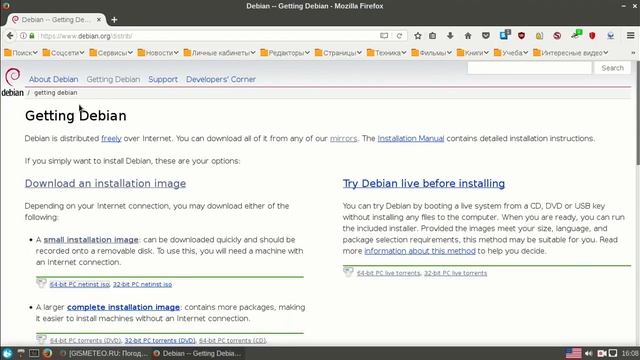Toggle Reader View in the address bar
This screenshot has height=360, width=640.
point(384,36)
